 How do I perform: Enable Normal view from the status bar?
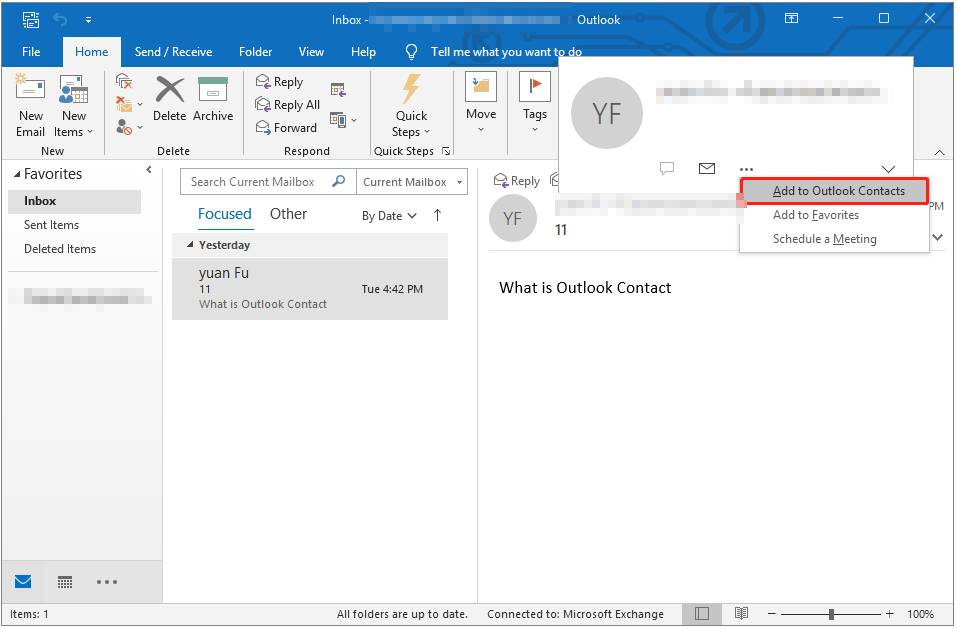pyautogui.click(x=702, y=613)
